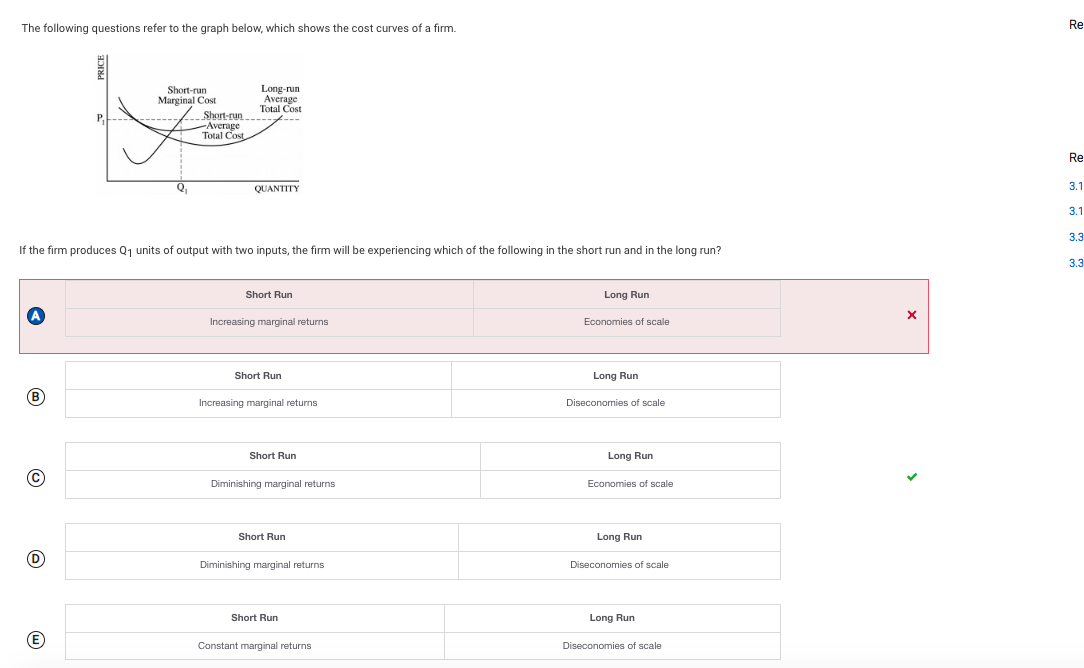Select answer choice E
This screenshot has width=1084, height=668.
[x=36, y=638]
